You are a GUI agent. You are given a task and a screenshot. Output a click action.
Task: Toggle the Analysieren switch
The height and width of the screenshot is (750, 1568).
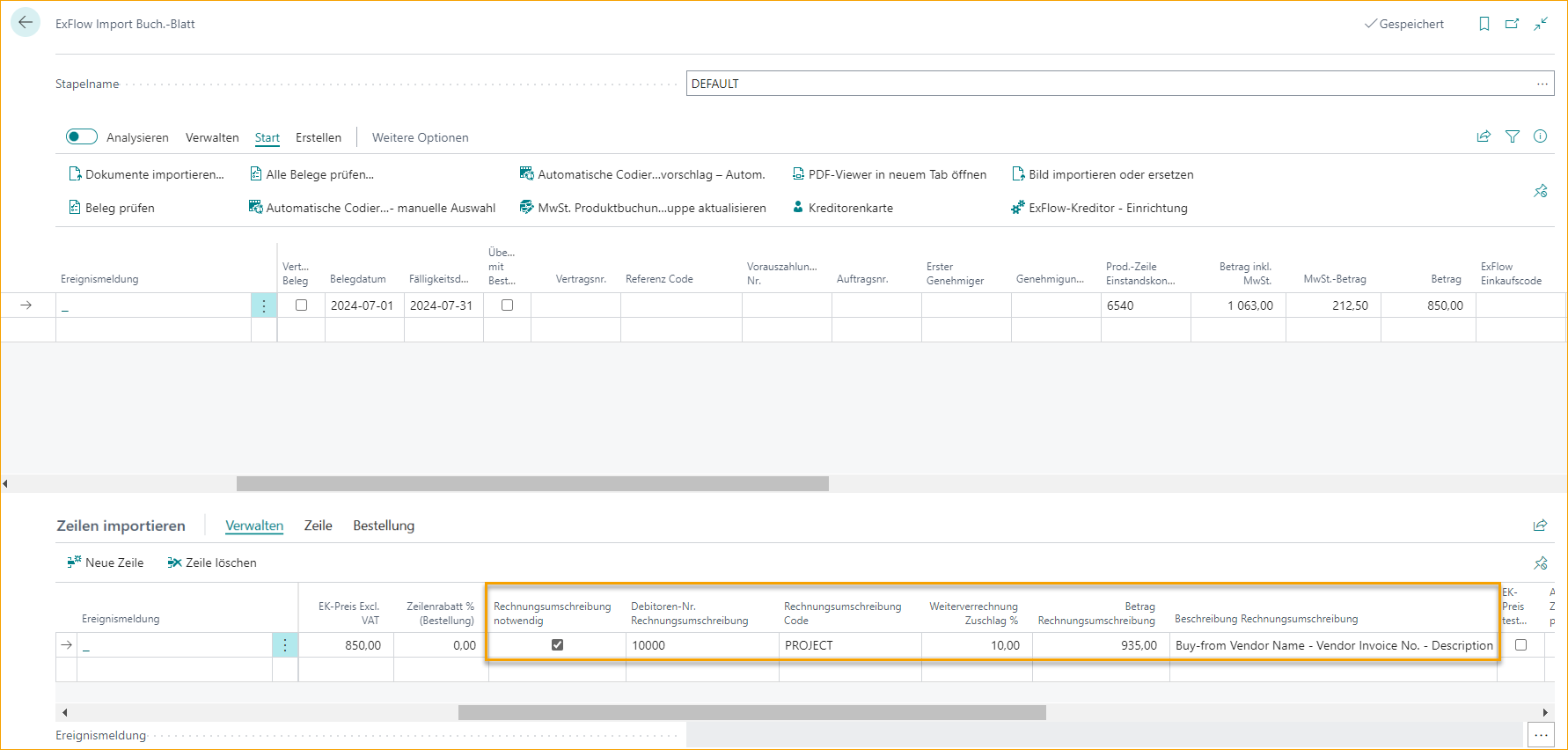tap(81, 136)
